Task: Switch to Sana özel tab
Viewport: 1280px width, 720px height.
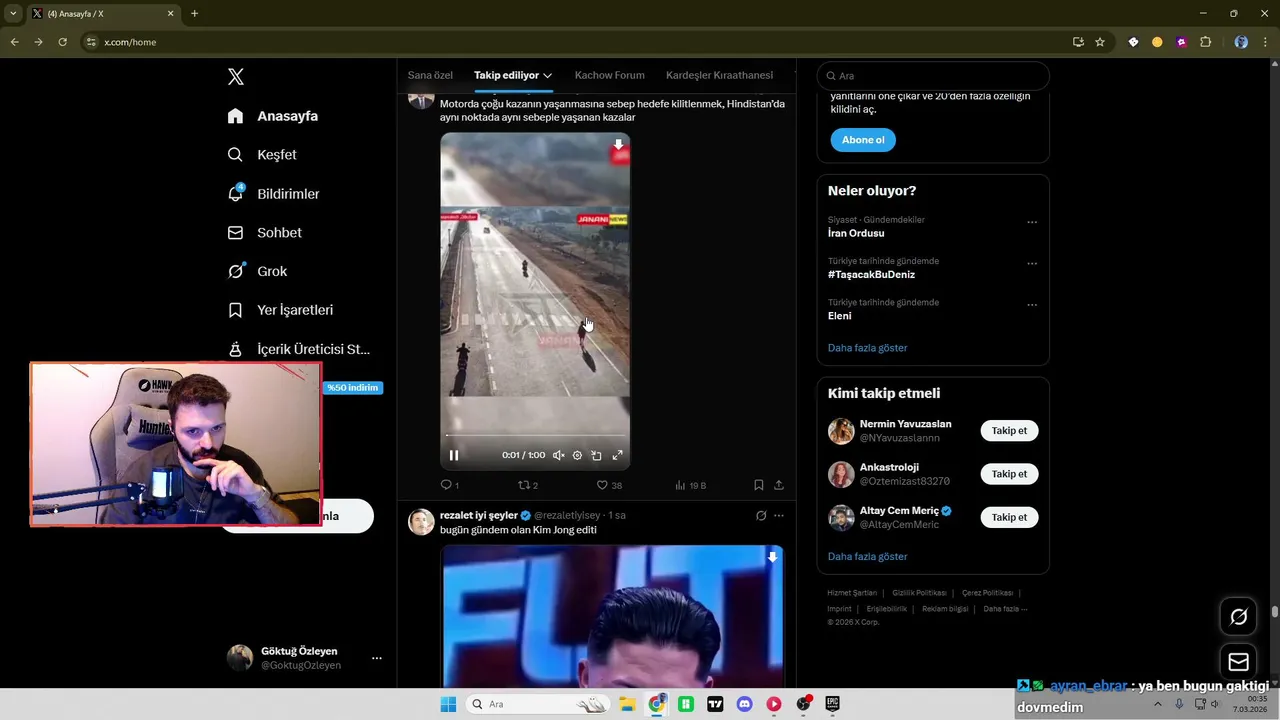Action: pyautogui.click(x=430, y=75)
